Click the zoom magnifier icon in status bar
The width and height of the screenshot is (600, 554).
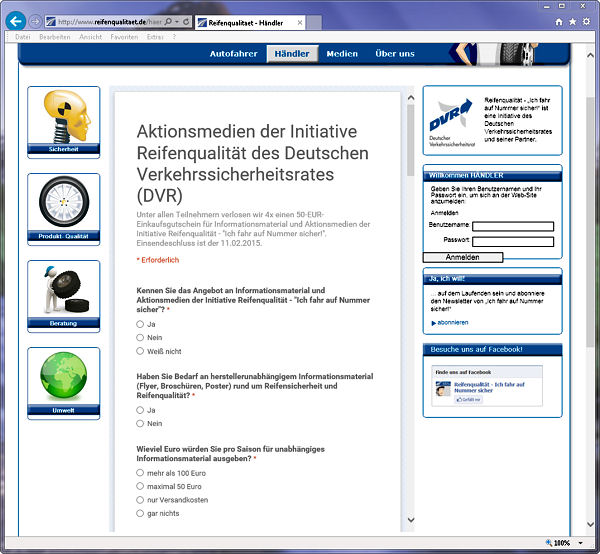(549, 543)
